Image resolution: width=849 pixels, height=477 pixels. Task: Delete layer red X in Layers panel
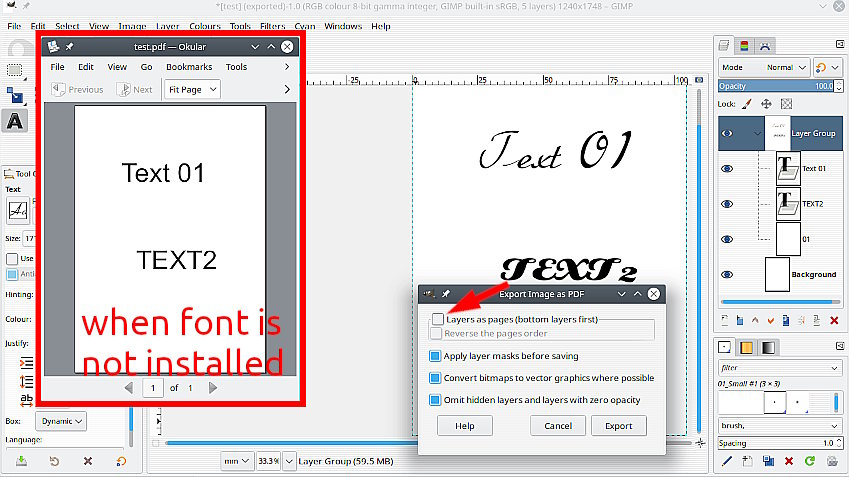pyautogui.click(x=834, y=321)
